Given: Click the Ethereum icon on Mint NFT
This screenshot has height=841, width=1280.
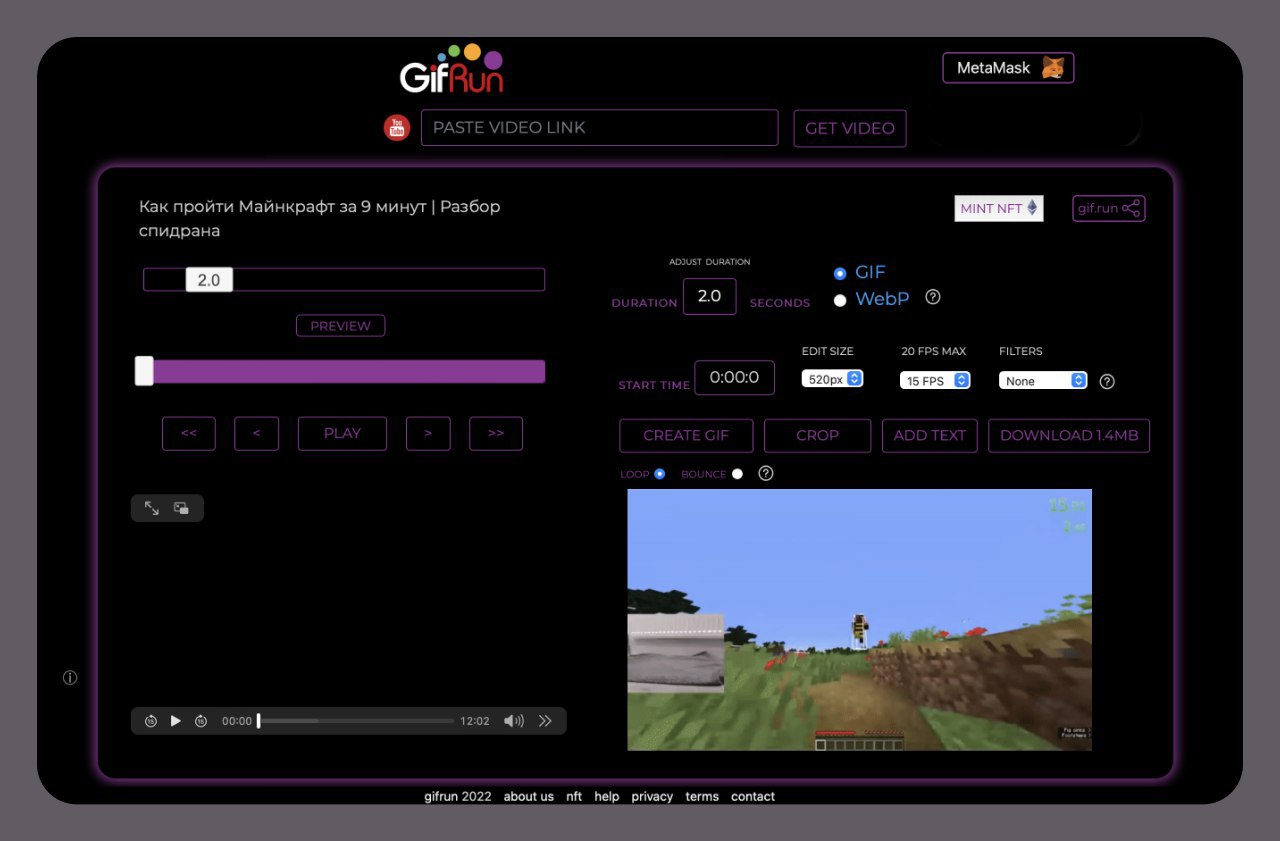Looking at the screenshot, I should pos(1033,208).
